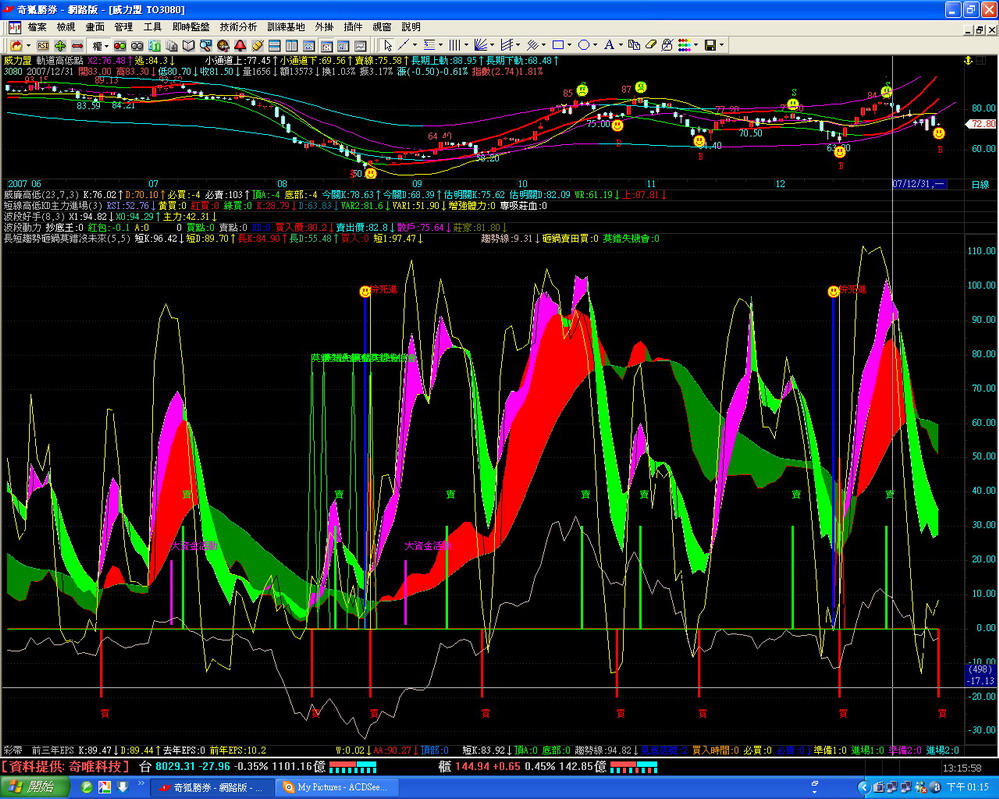
Task: Open the 工具 menu
Action: pos(152,27)
